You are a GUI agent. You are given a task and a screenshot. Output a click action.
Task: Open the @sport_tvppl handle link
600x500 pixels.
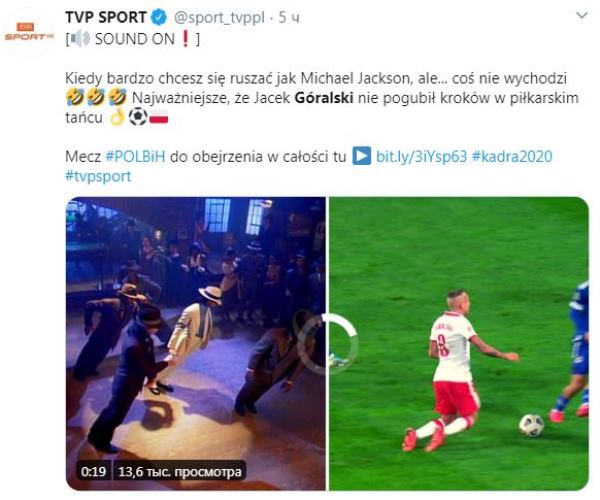[x=219, y=18]
